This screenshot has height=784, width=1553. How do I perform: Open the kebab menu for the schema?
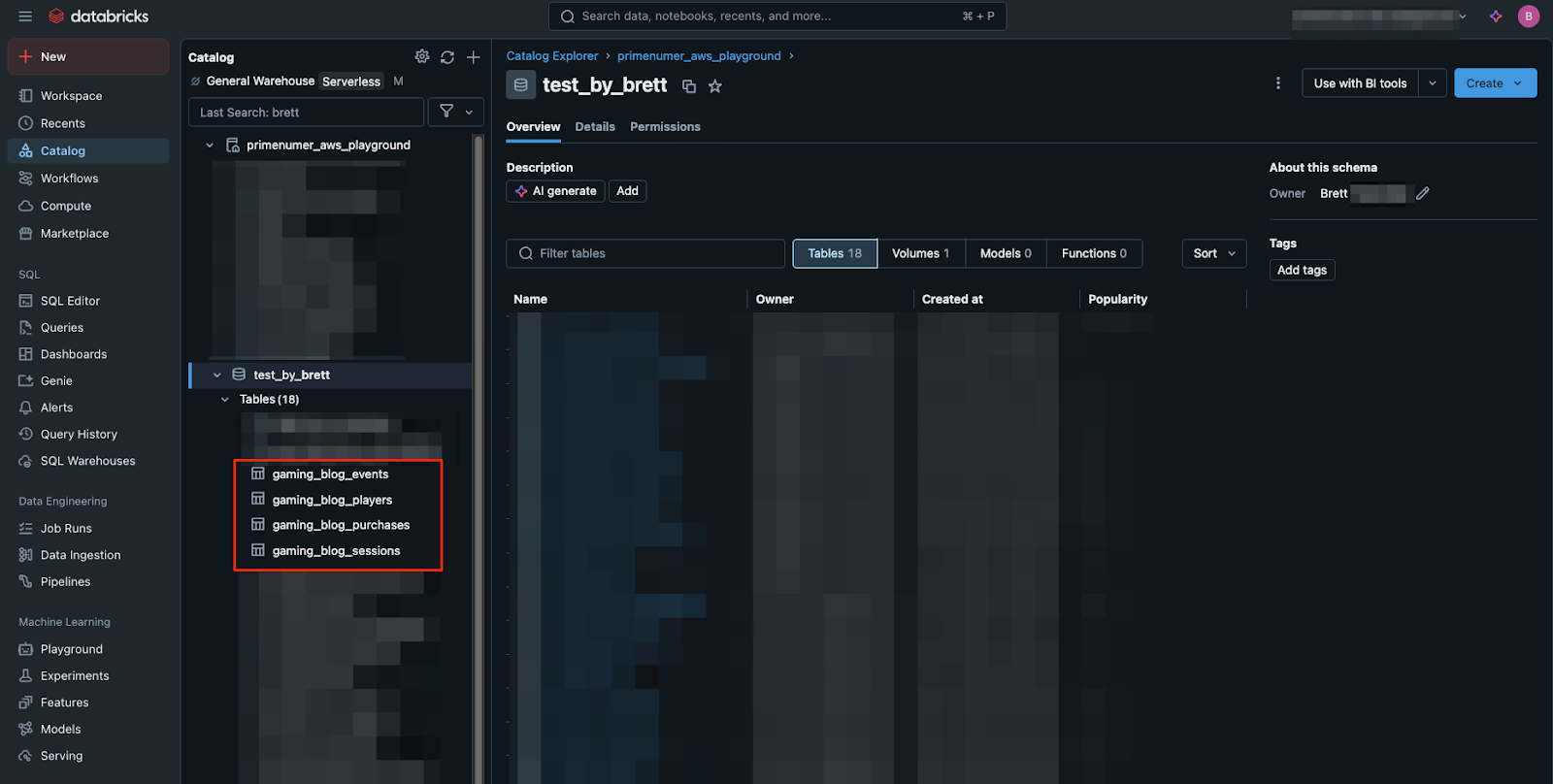coord(1278,83)
